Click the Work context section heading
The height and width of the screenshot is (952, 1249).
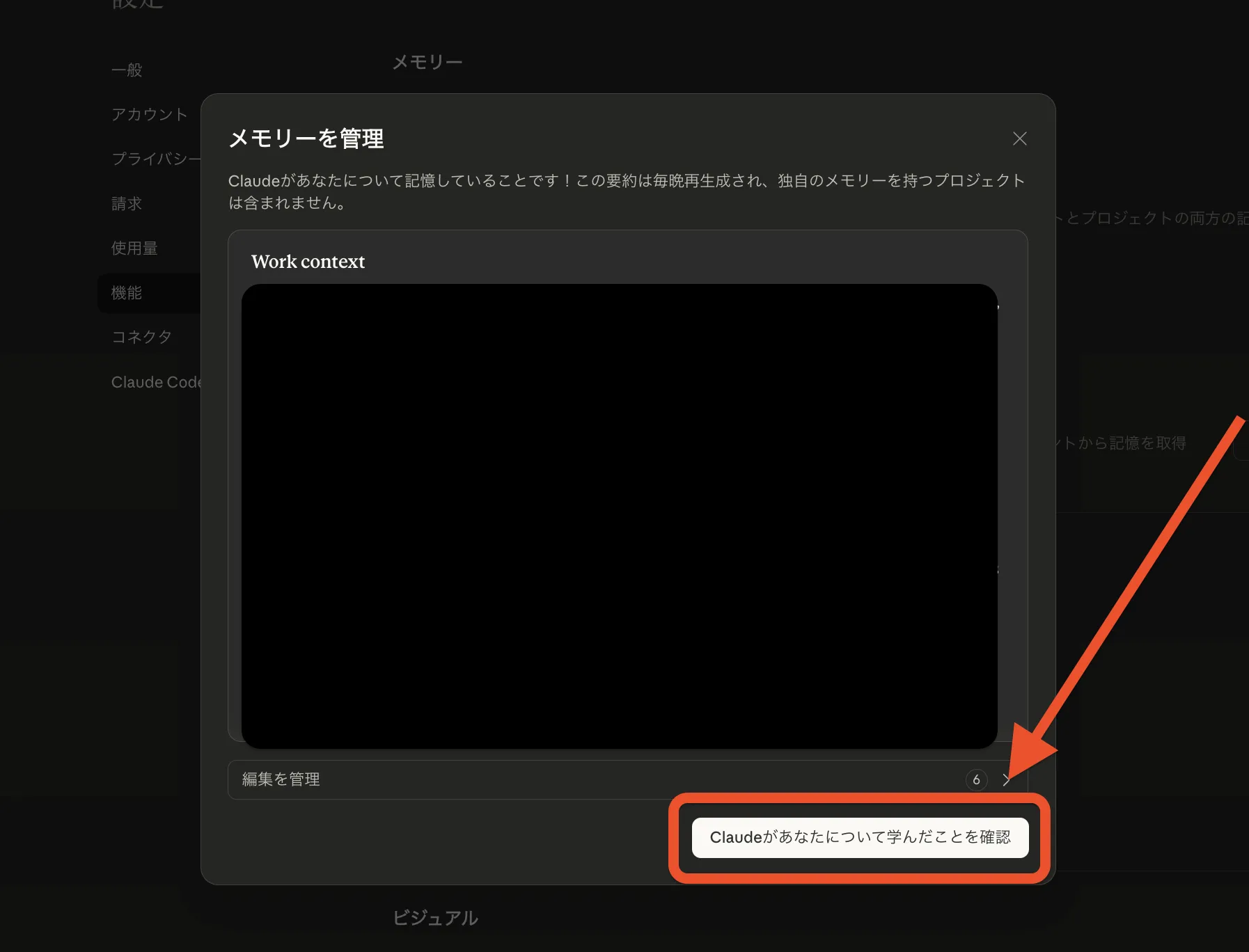click(x=308, y=262)
